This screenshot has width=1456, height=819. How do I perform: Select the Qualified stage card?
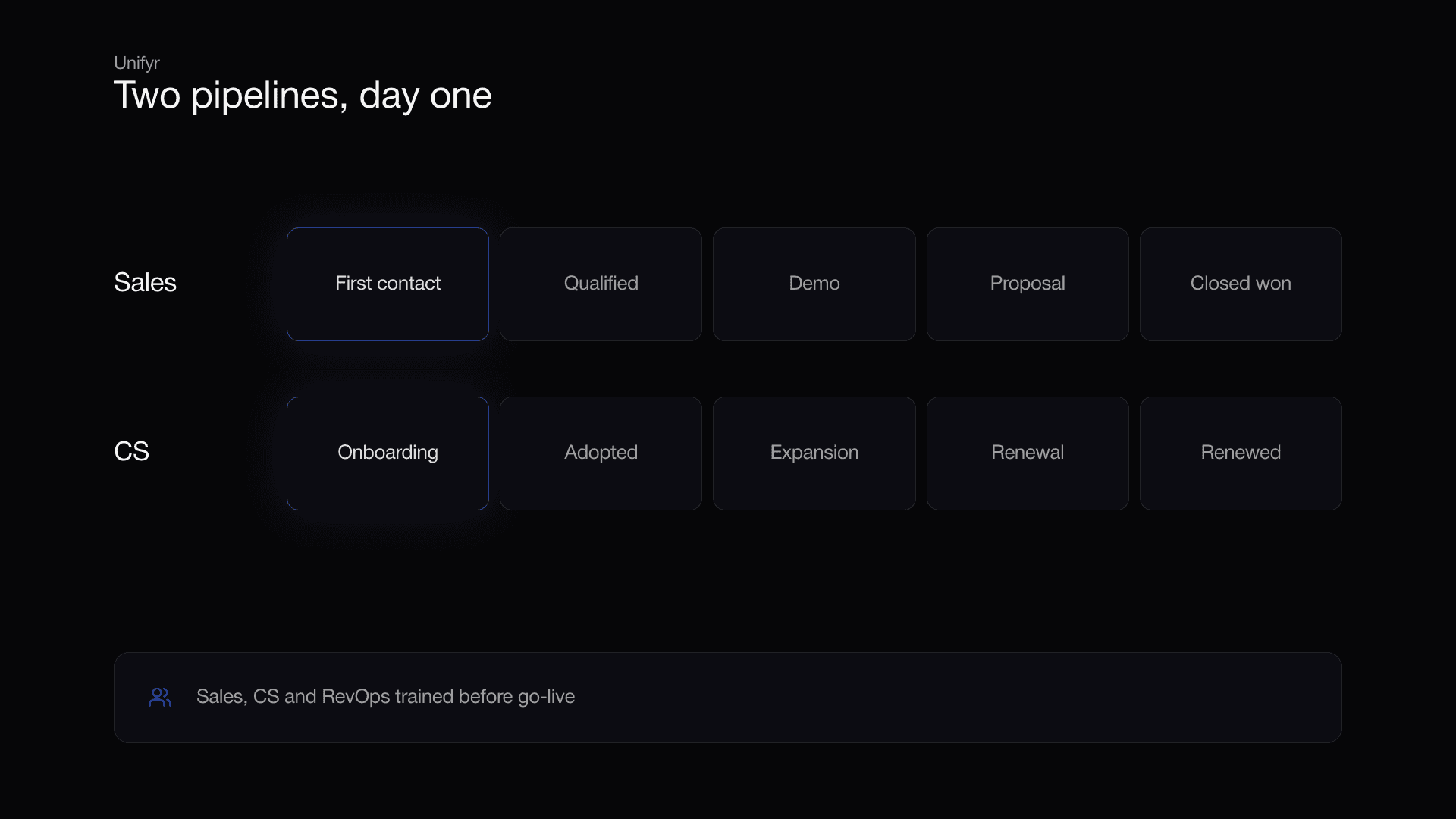(x=601, y=284)
